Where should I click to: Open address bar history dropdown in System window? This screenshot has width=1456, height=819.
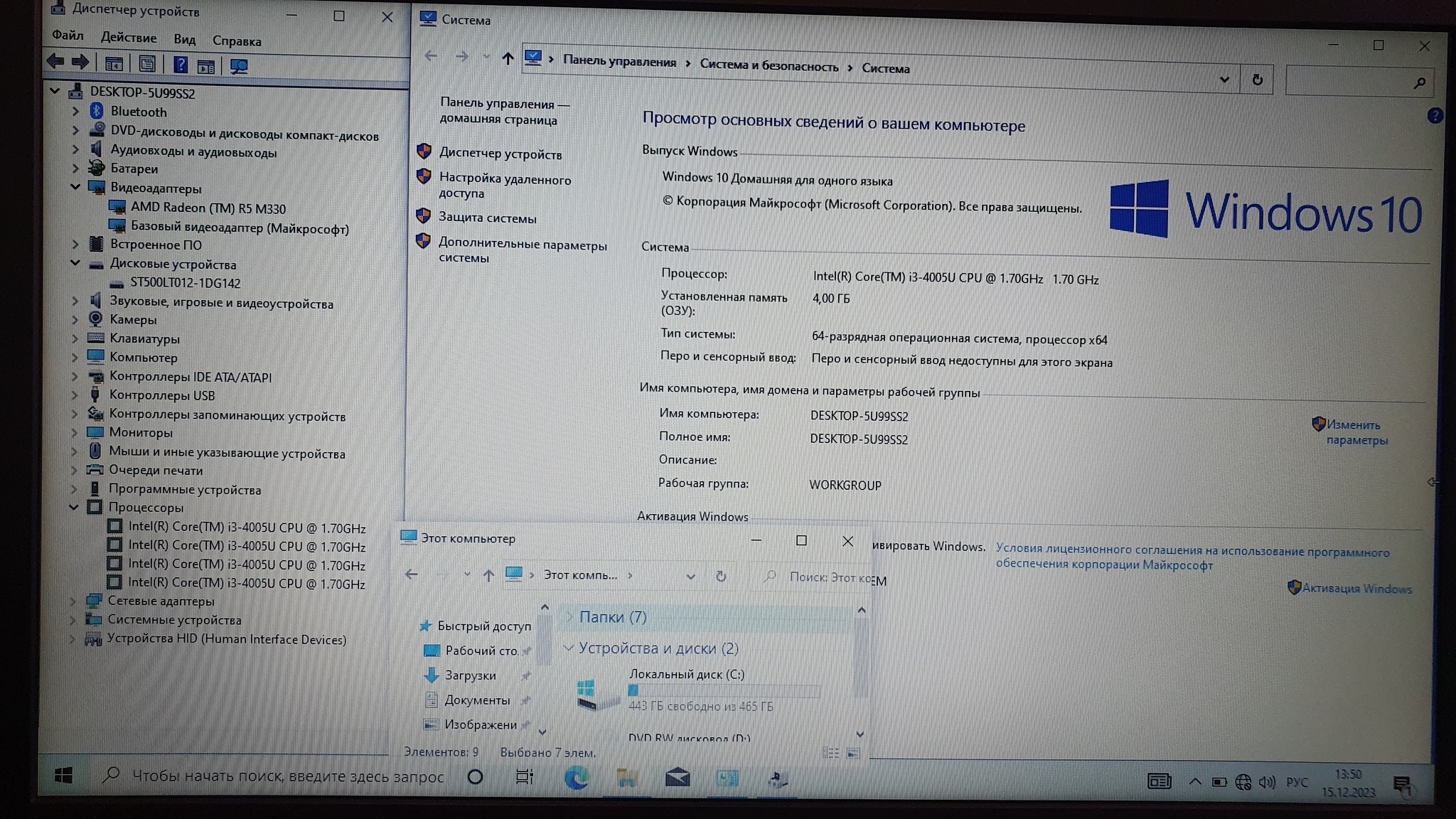tap(1224, 80)
